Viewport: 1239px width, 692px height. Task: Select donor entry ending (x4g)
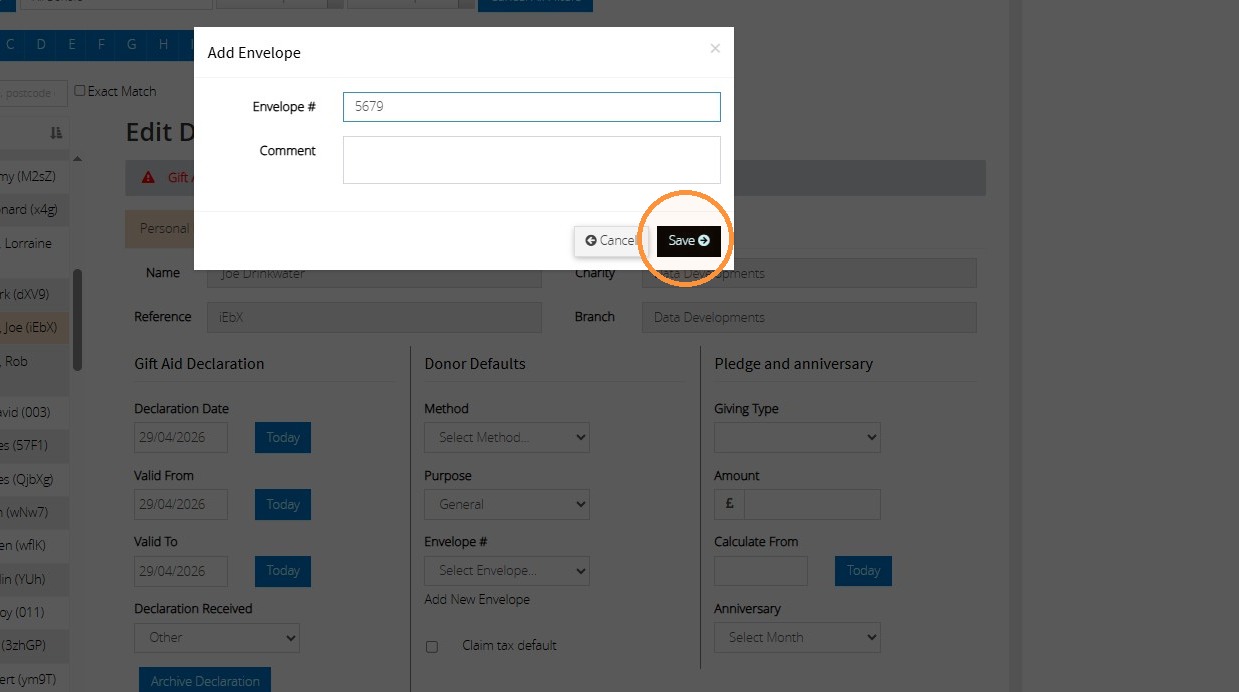tap(34, 210)
